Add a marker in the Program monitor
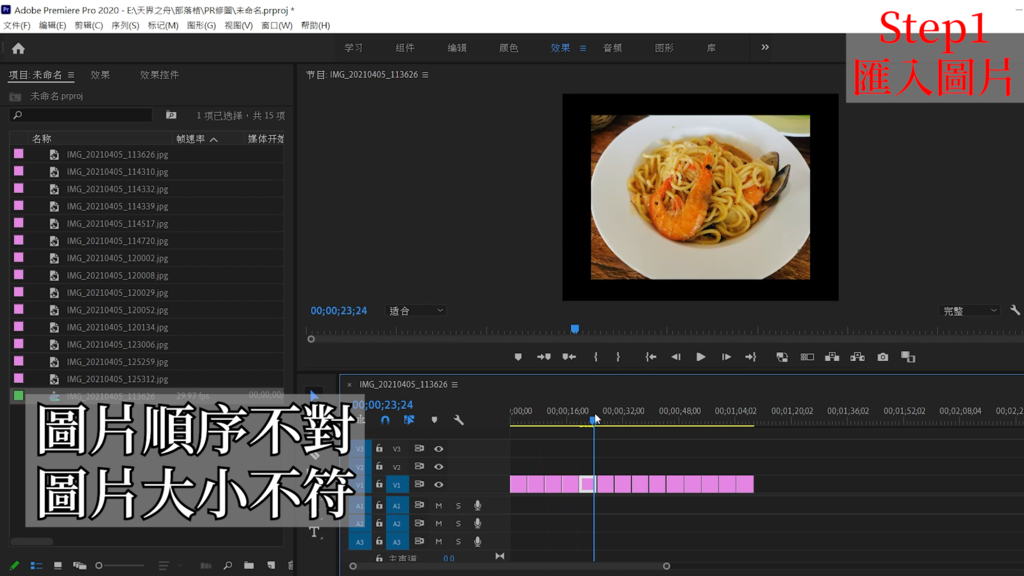Screen dimensions: 1024x576 [x=518, y=357]
